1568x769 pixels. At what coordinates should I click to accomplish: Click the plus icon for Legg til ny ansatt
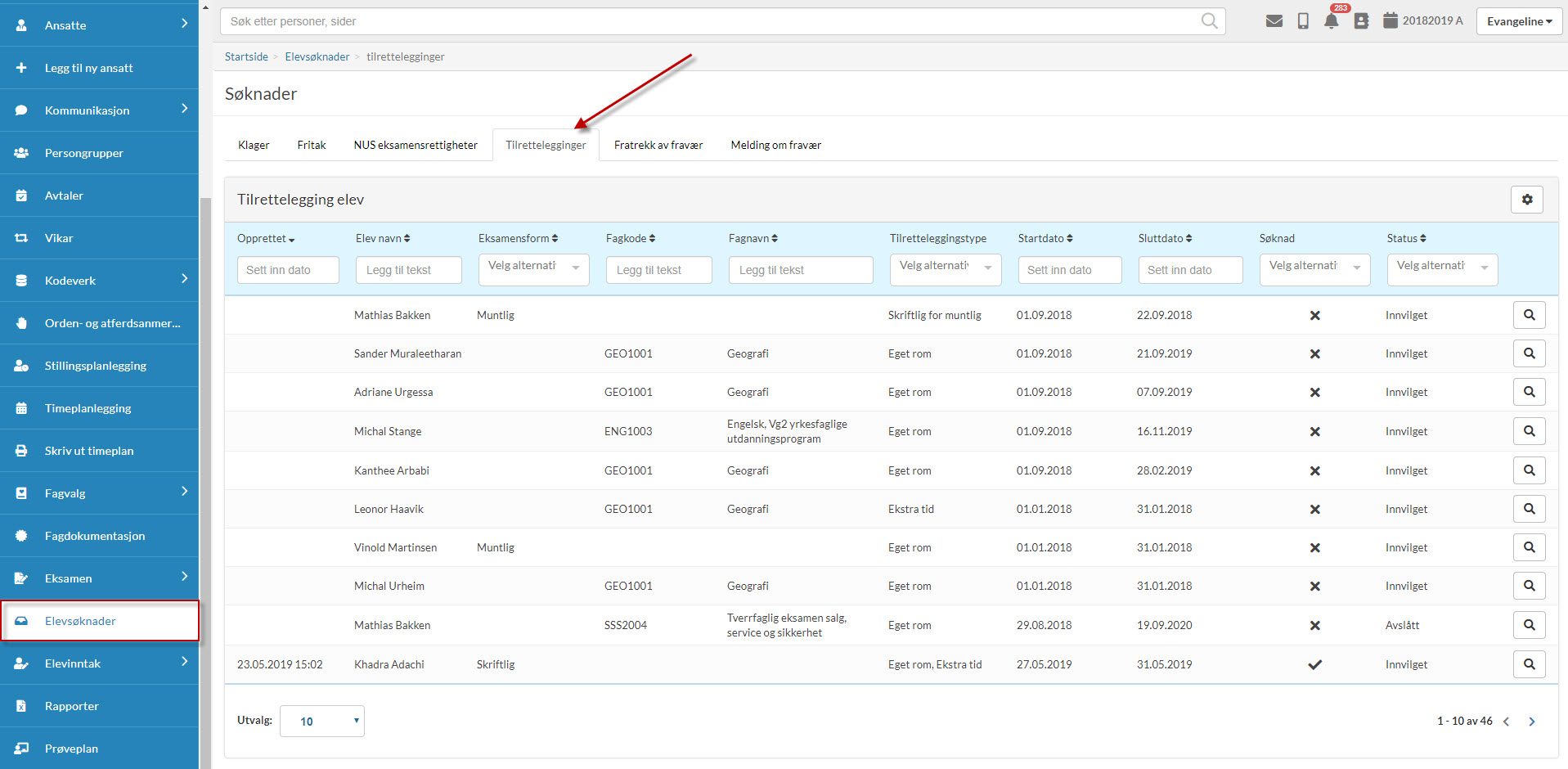pyautogui.click(x=21, y=68)
